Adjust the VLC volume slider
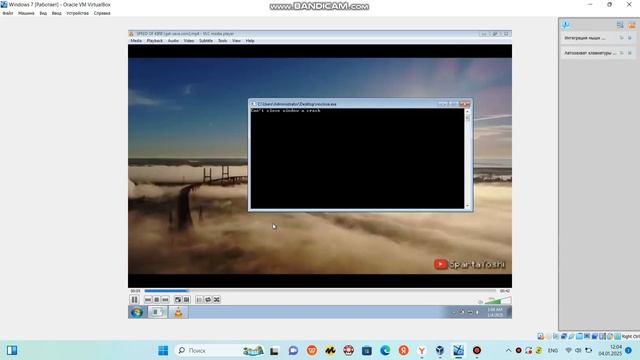Viewport: 640px width, 360px height. [497, 301]
